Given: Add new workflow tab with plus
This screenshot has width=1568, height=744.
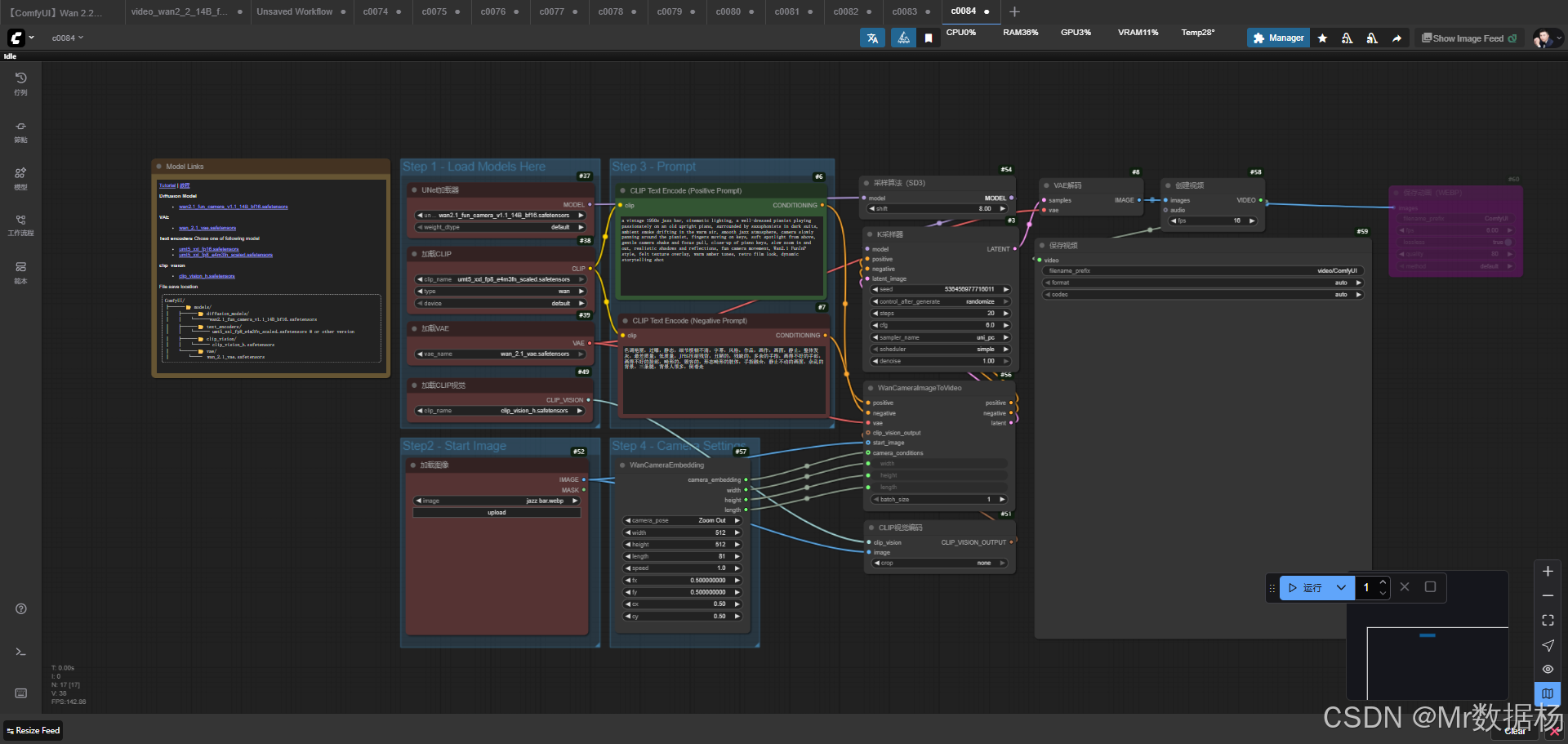Looking at the screenshot, I should click(x=1014, y=11).
